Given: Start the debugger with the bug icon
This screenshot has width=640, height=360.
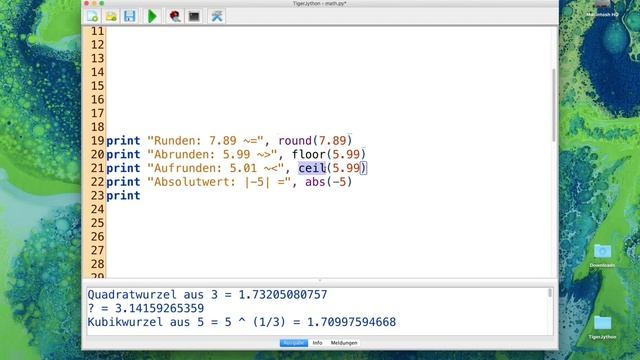Looking at the screenshot, I should (175, 16).
